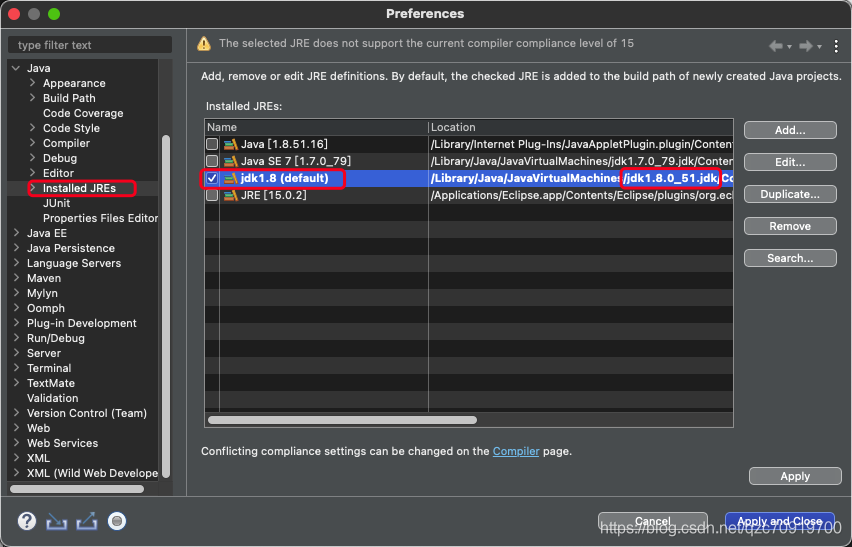Click the yellow warning triangle icon
This screenshot has height=547, width=852.
[x=204, y=43]
